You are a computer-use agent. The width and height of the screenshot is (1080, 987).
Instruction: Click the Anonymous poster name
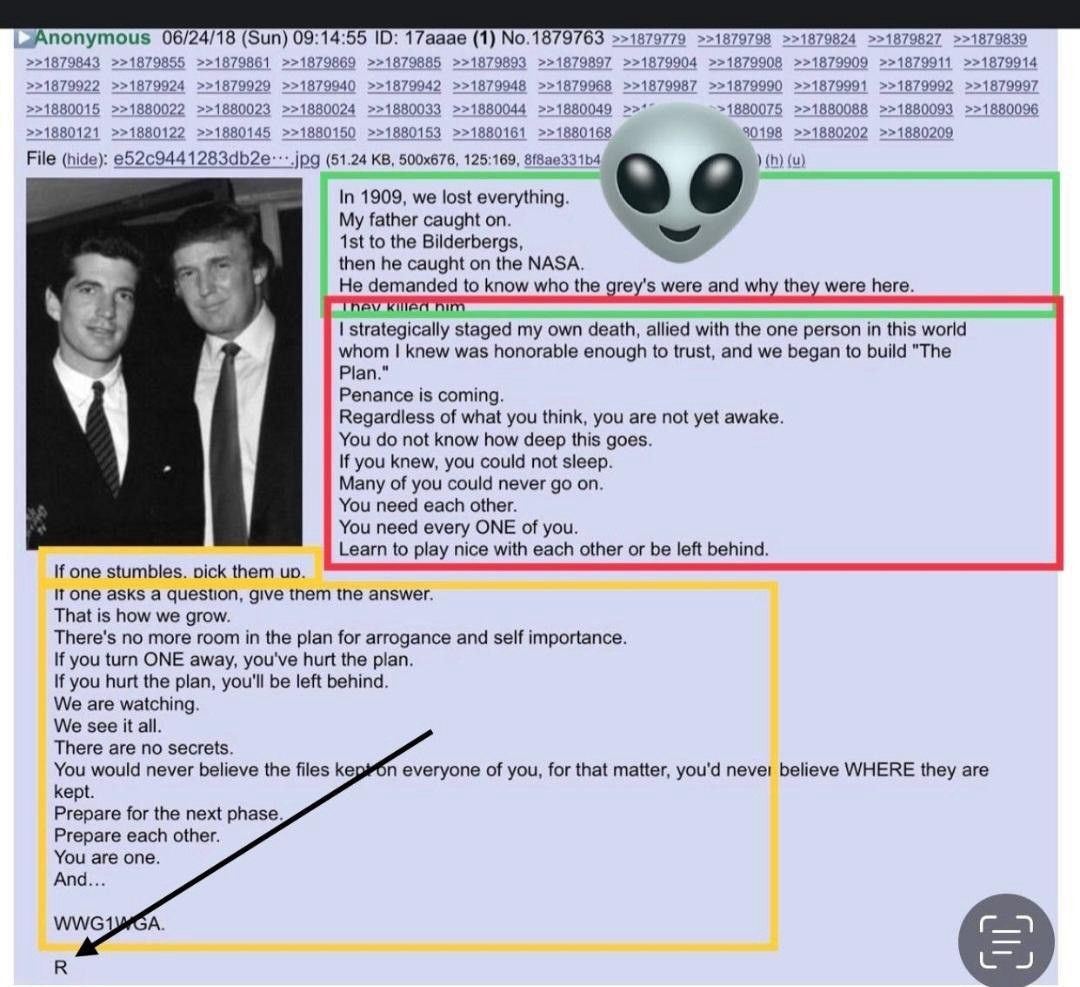click(x=92, y=38)
